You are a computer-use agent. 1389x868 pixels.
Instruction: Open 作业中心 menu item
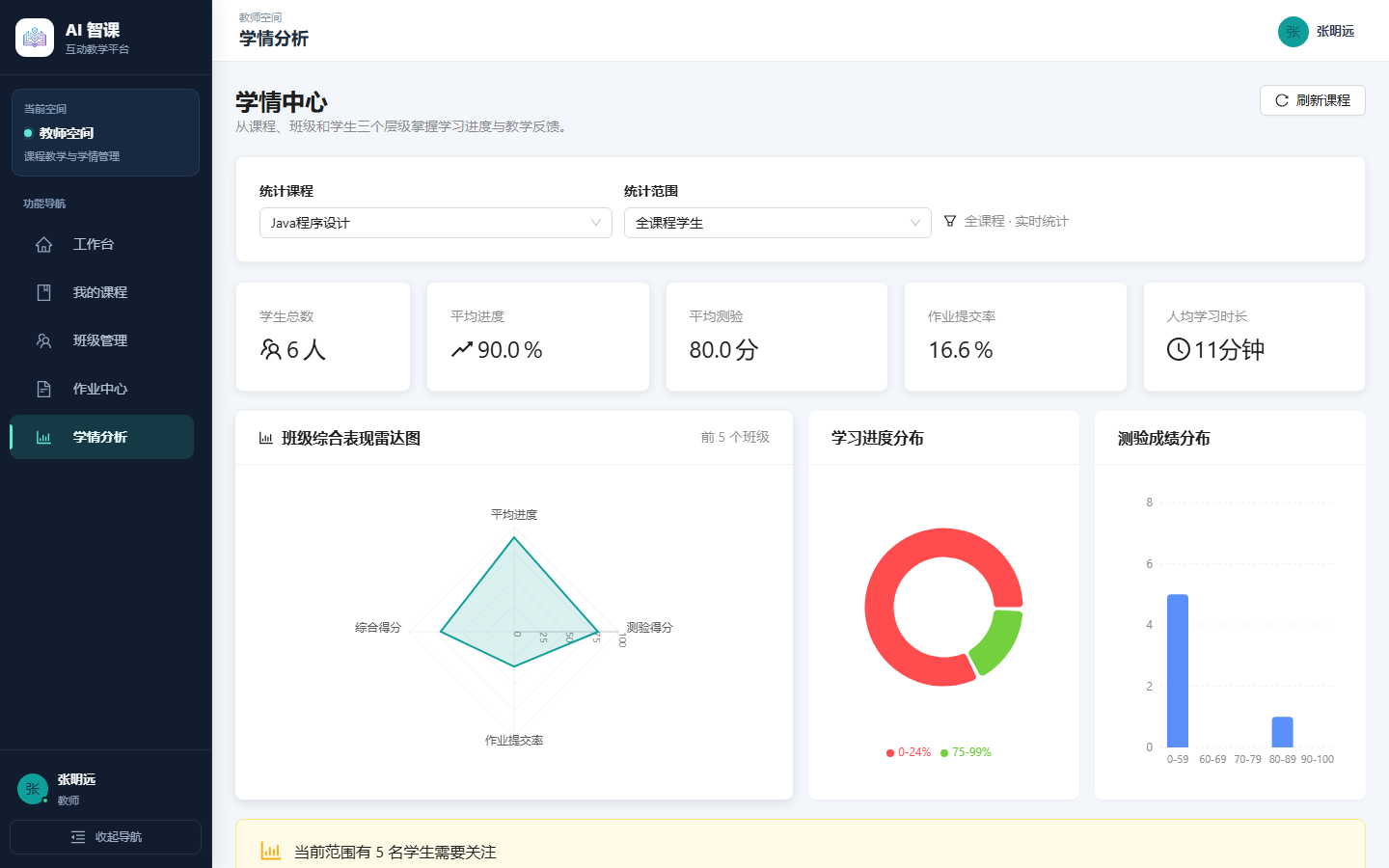102,389
